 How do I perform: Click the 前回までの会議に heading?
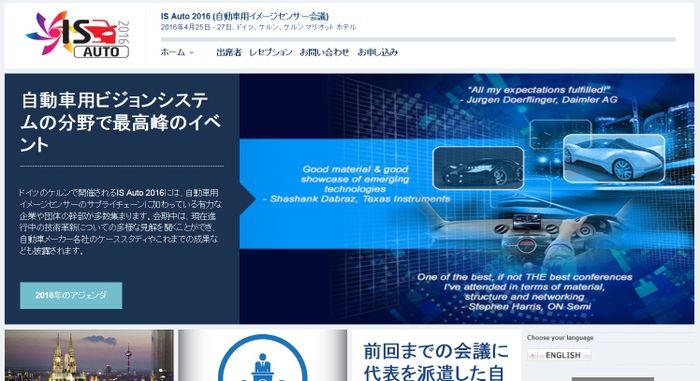pyautogui.click(x=436, y=351)
